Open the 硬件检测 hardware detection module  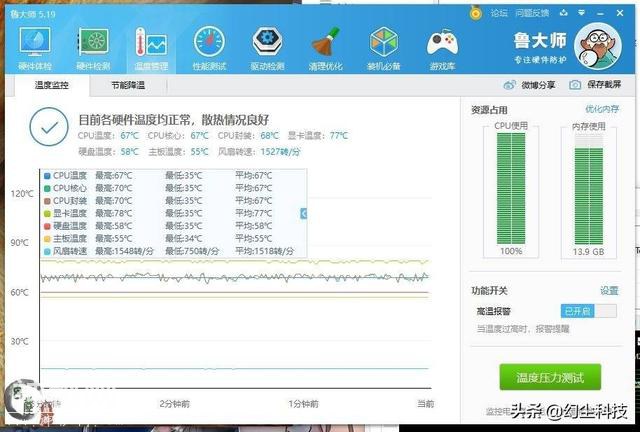pyautogui.click(x=93, y=49)
